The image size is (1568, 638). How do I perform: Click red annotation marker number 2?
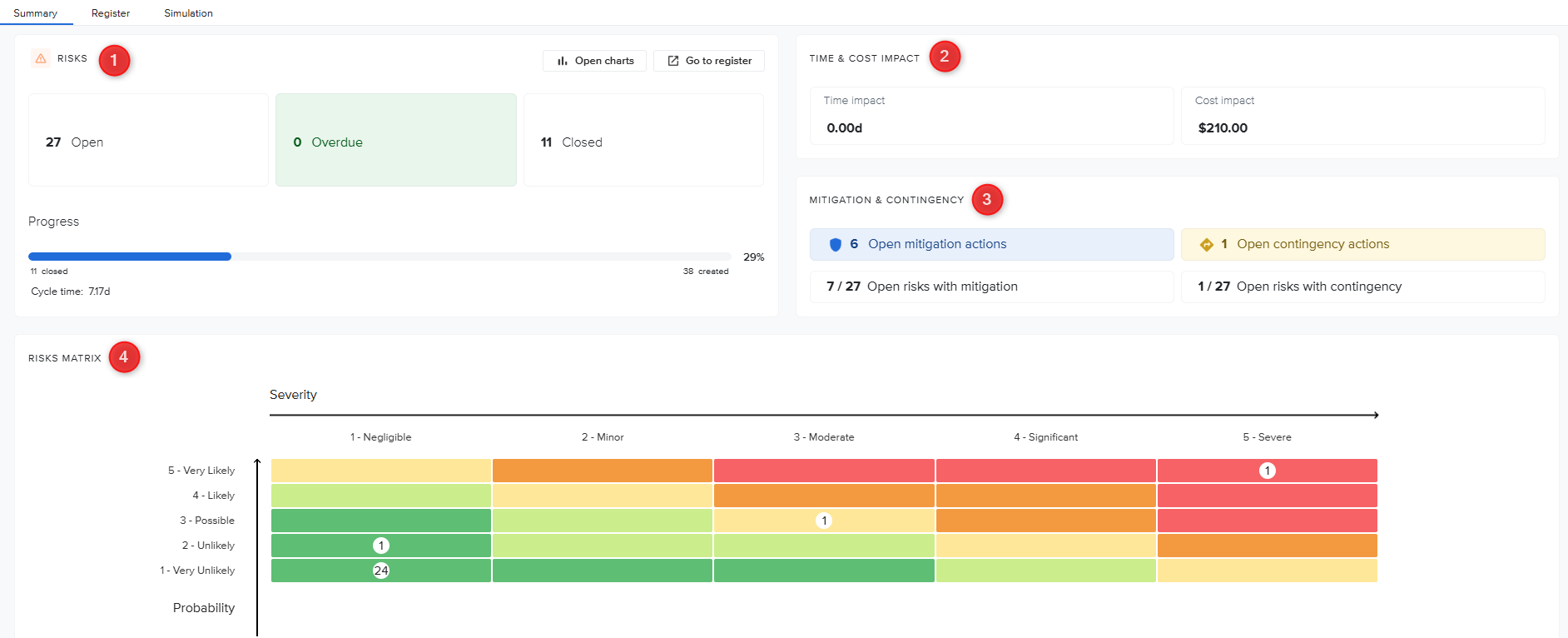(945, 57)
